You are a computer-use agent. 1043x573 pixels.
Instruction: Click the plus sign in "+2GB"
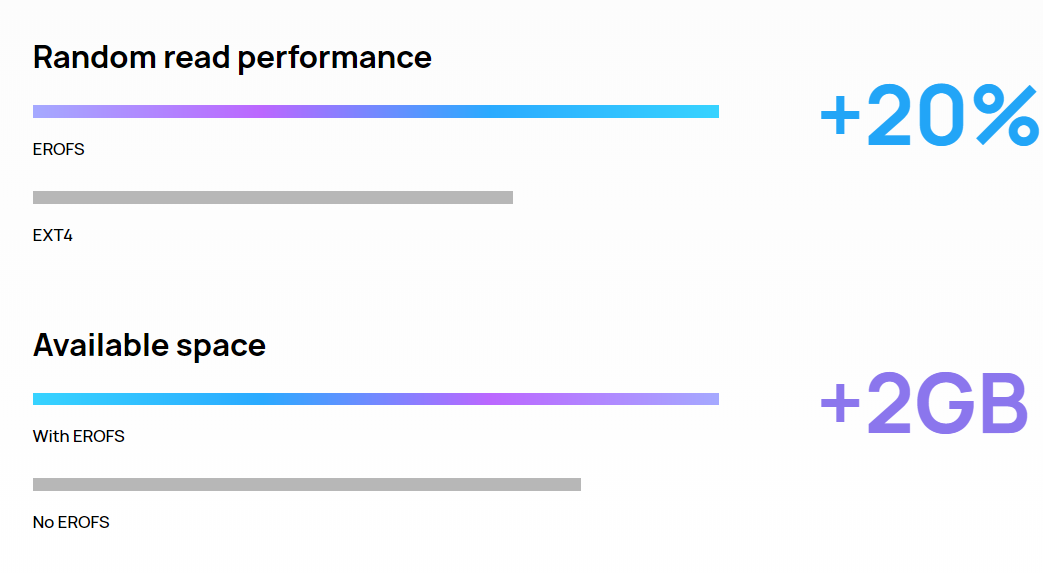coord(840,405)
